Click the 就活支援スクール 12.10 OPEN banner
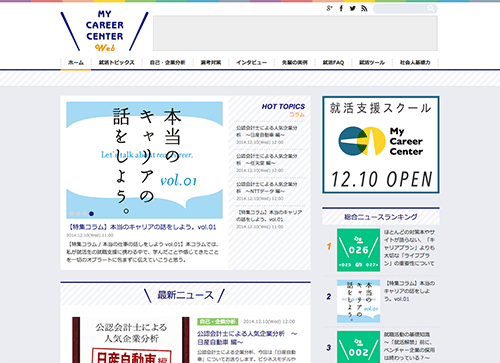This screenshot has height=363, width=500. point(381,145)
